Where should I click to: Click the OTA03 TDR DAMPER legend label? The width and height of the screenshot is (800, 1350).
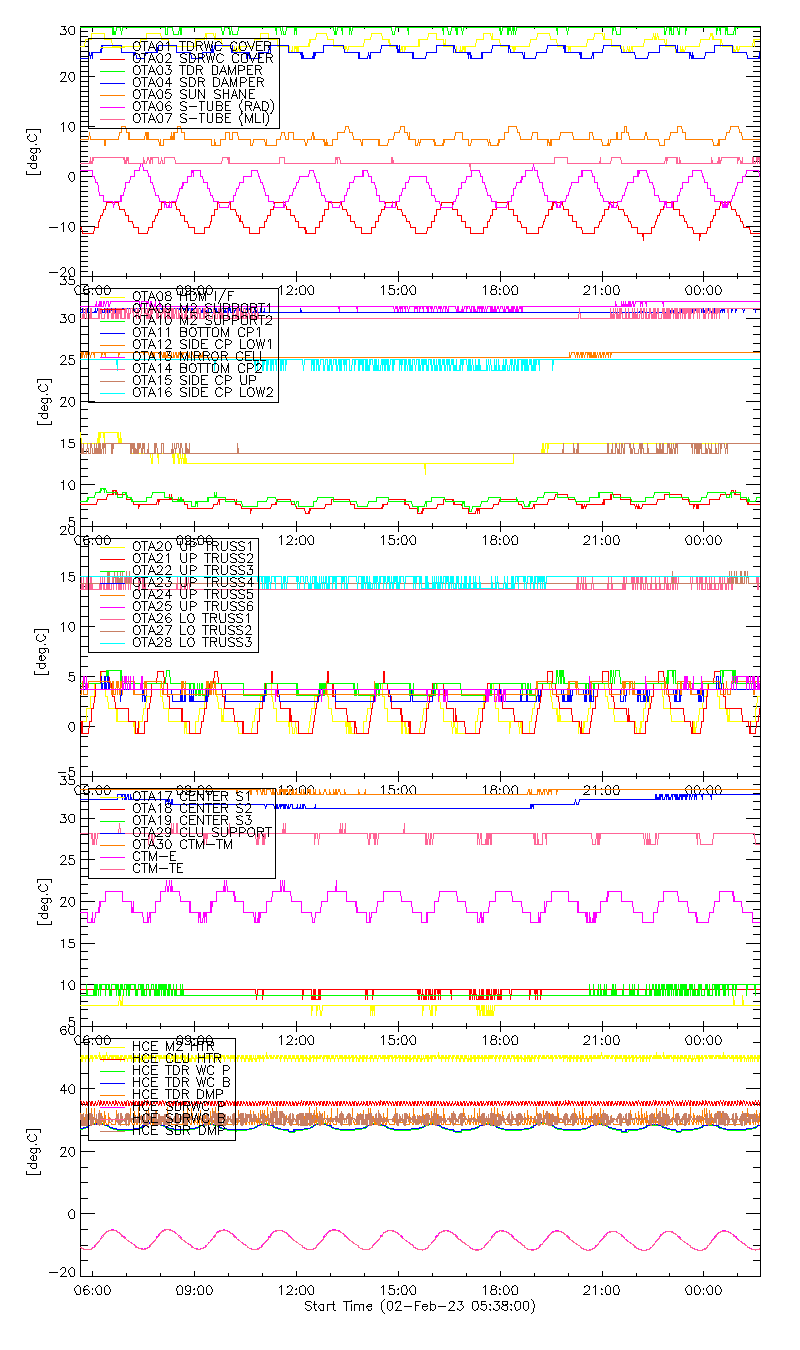(198, 70)
